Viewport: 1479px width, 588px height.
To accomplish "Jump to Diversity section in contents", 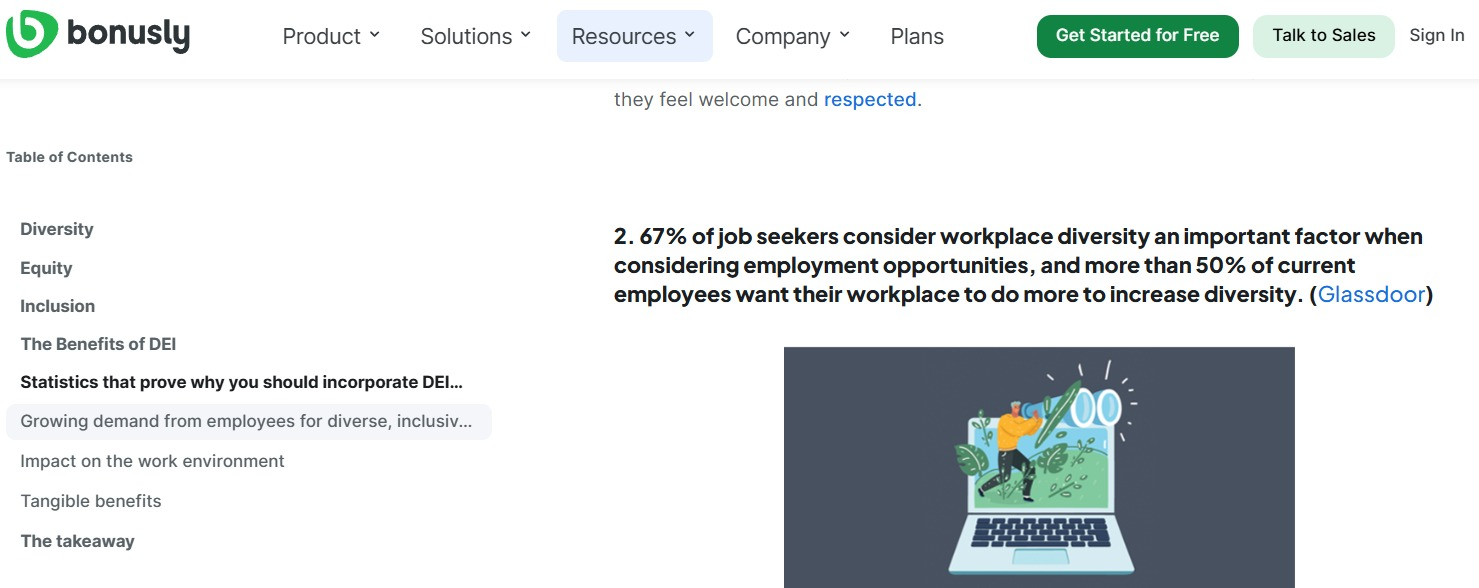I will coord(57,229).
